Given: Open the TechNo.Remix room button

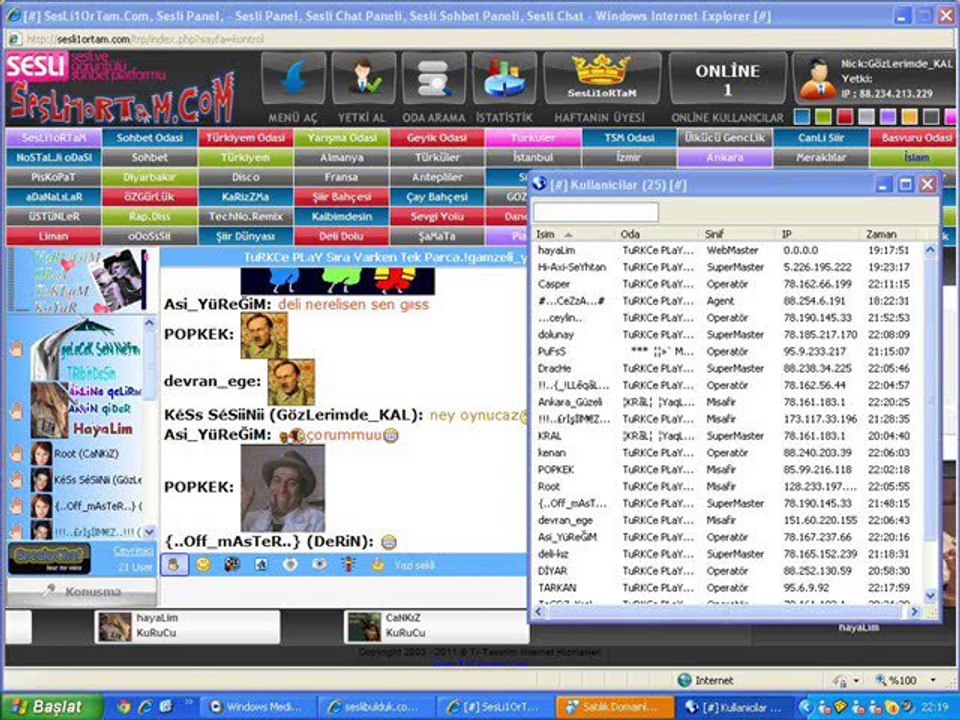Looking at the screenshot, I should pos(246,216).
